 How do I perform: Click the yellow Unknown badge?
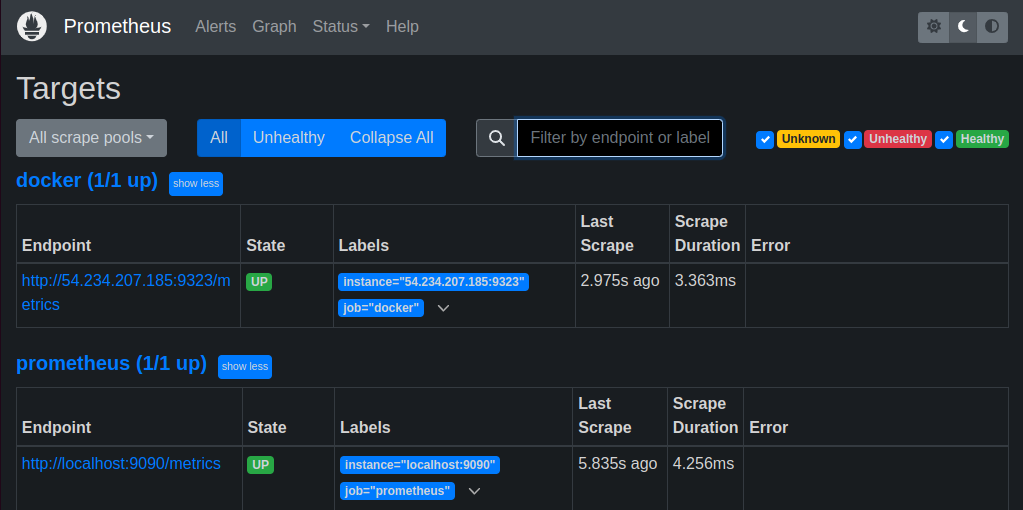pos(808,139)
